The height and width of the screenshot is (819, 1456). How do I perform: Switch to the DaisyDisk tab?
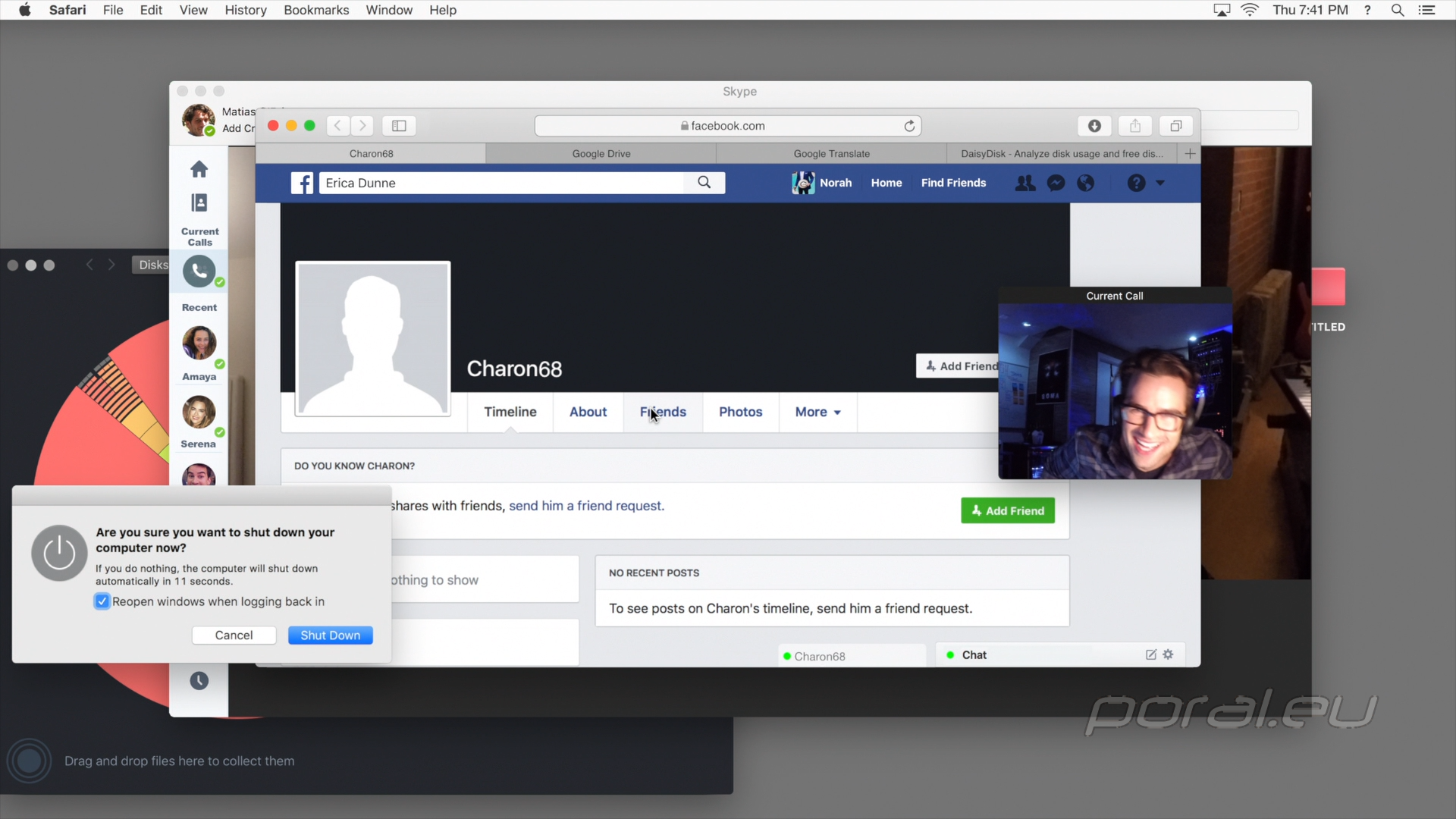pyautogui.click(x=1062, y=154)
